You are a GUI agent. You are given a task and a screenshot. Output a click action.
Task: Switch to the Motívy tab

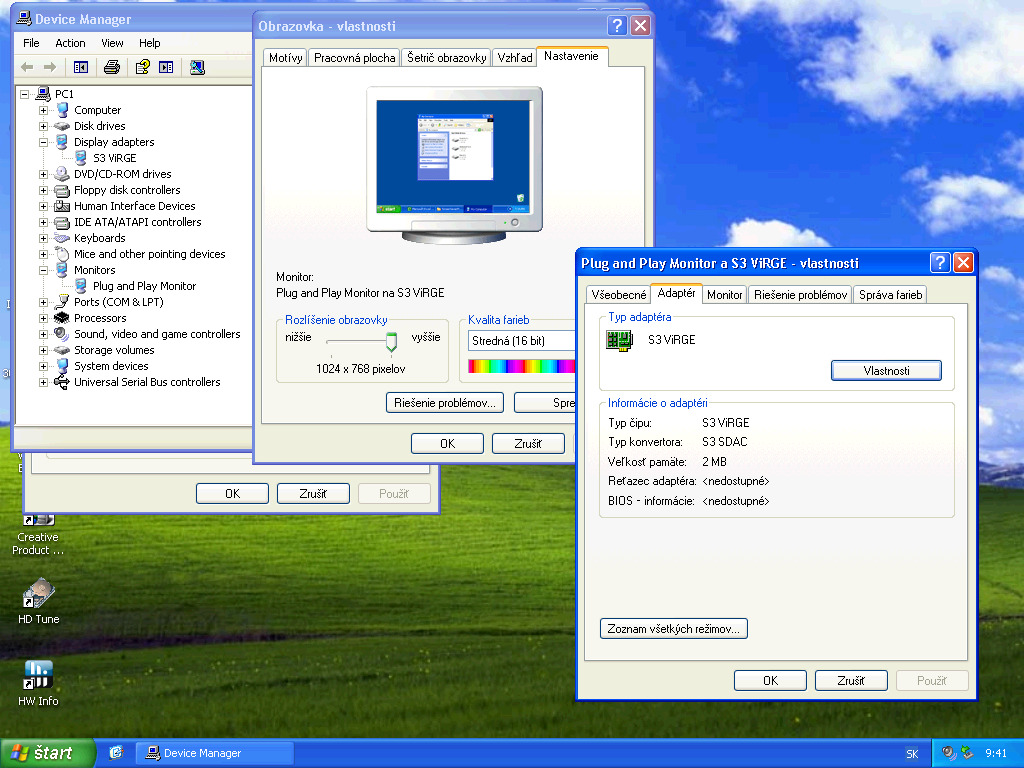pyautogui.click(x=285, y=57)
